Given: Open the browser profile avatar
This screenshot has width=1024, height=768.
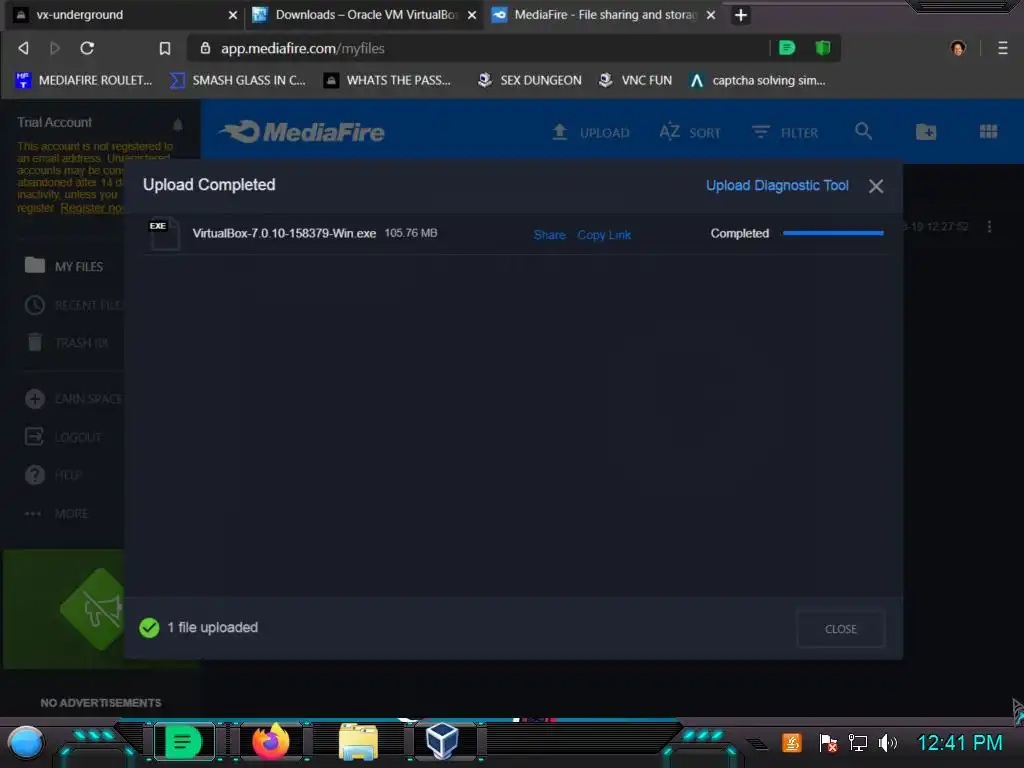Looking at the screenshot, I should (x=958, y=48).
